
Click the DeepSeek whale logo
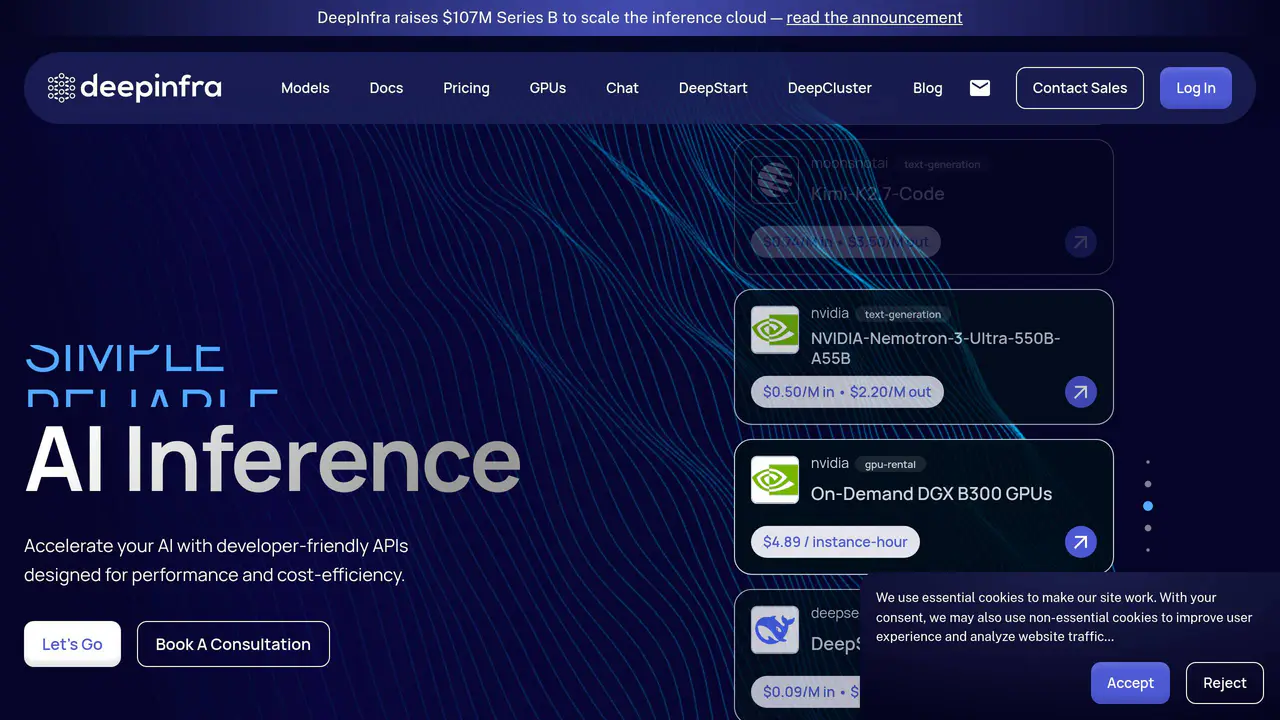[x=775, y=630]
